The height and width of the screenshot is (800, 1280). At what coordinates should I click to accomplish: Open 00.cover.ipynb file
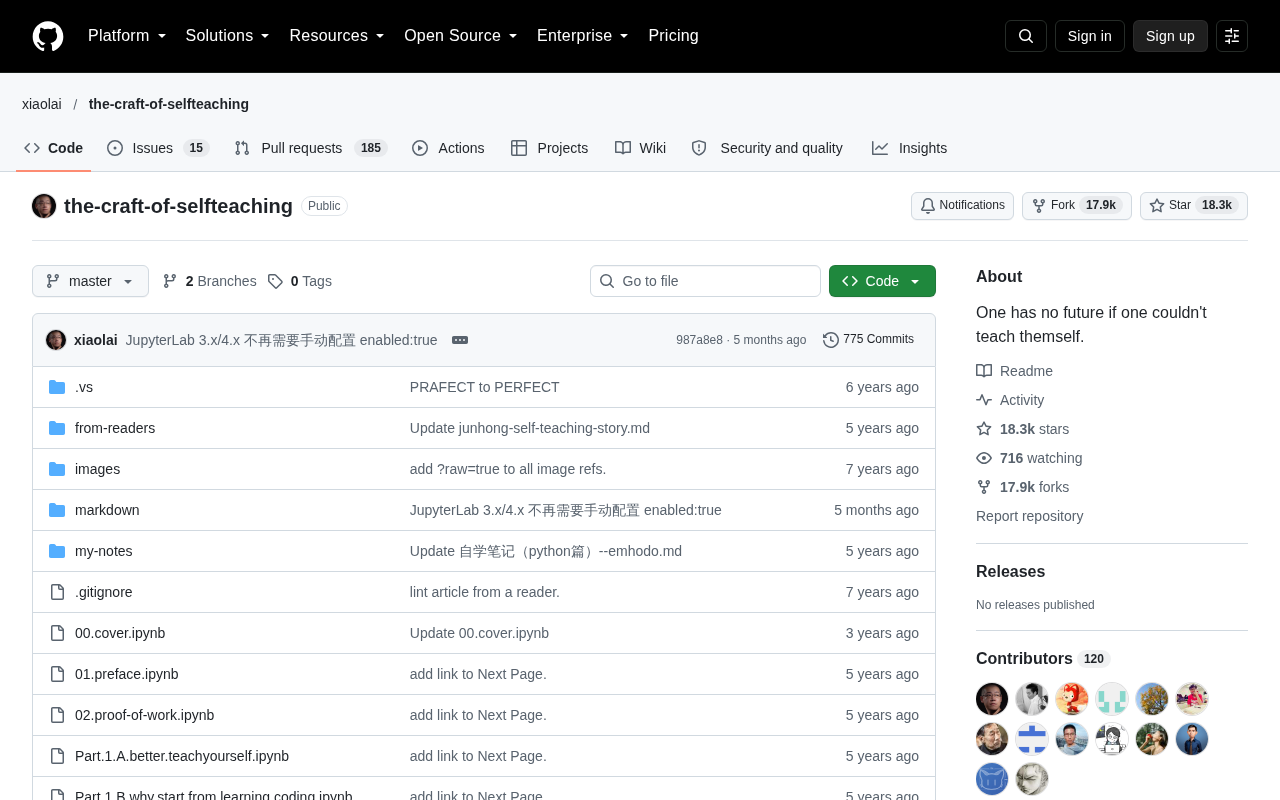click(120, 633)
